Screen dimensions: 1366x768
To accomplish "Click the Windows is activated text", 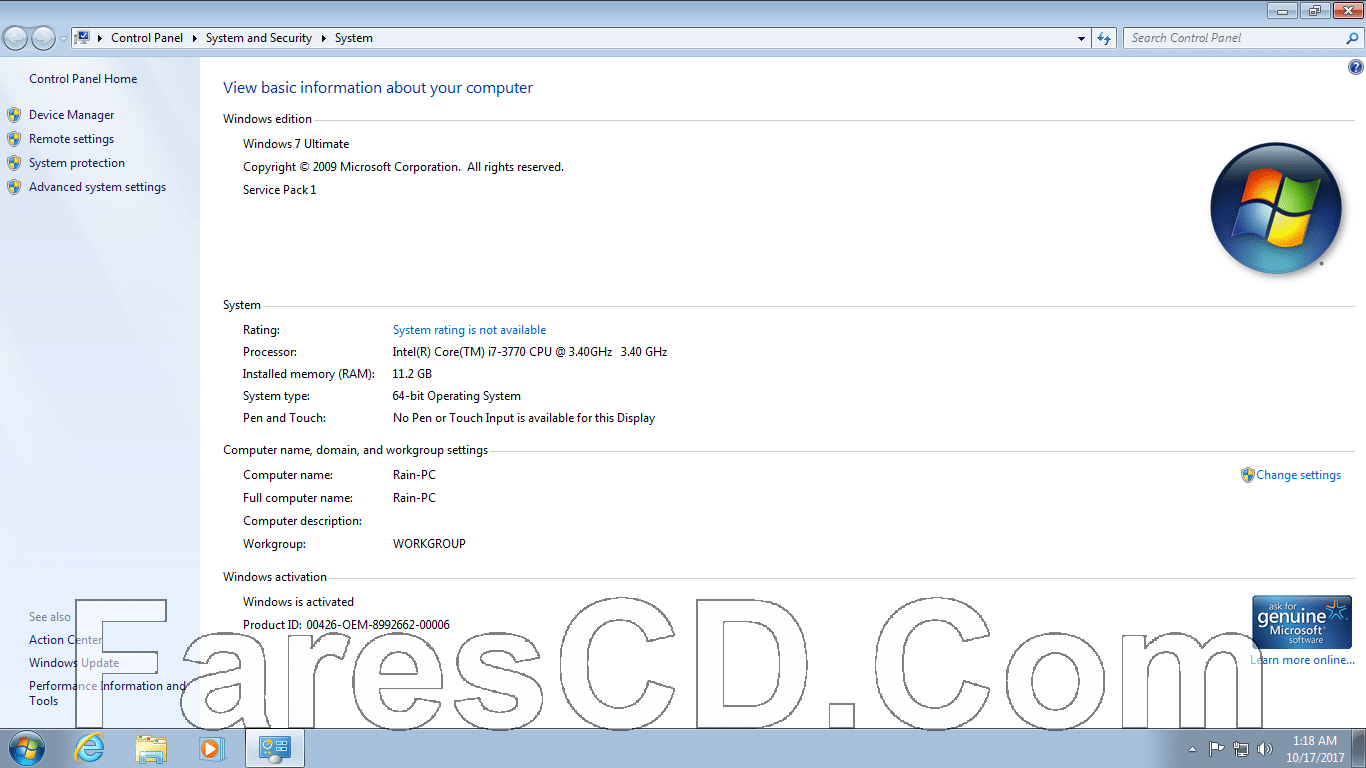I will pyautogui.click(x=298, y=602).
